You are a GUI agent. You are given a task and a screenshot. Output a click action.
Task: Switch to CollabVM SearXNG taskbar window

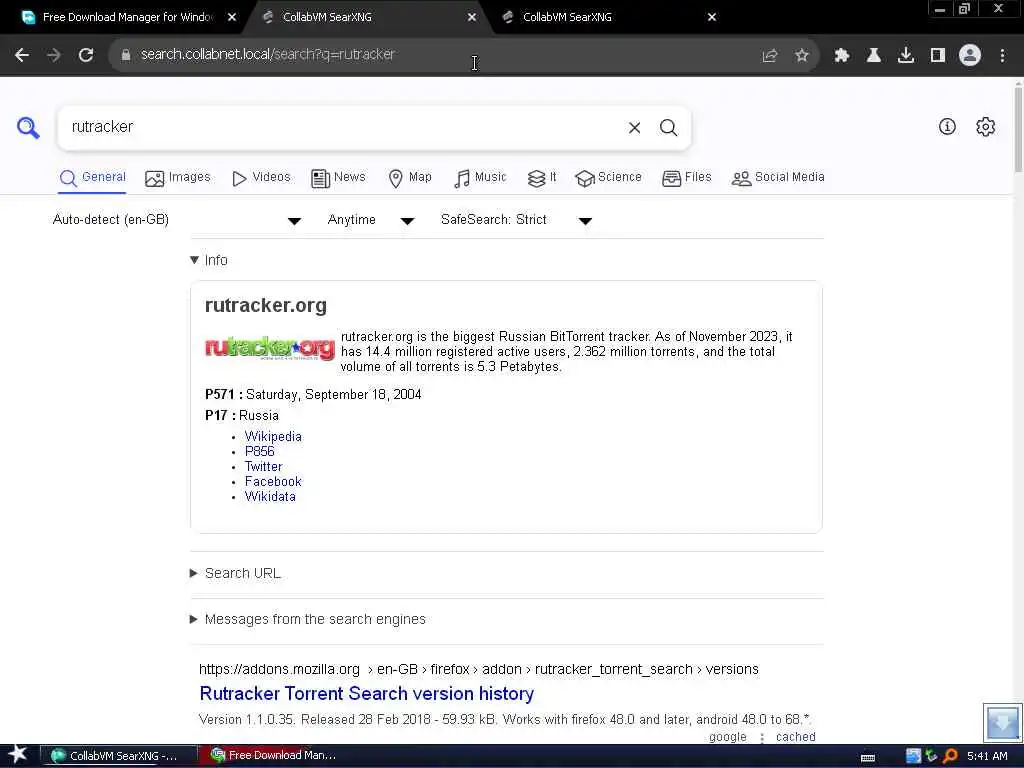(118, 756)
